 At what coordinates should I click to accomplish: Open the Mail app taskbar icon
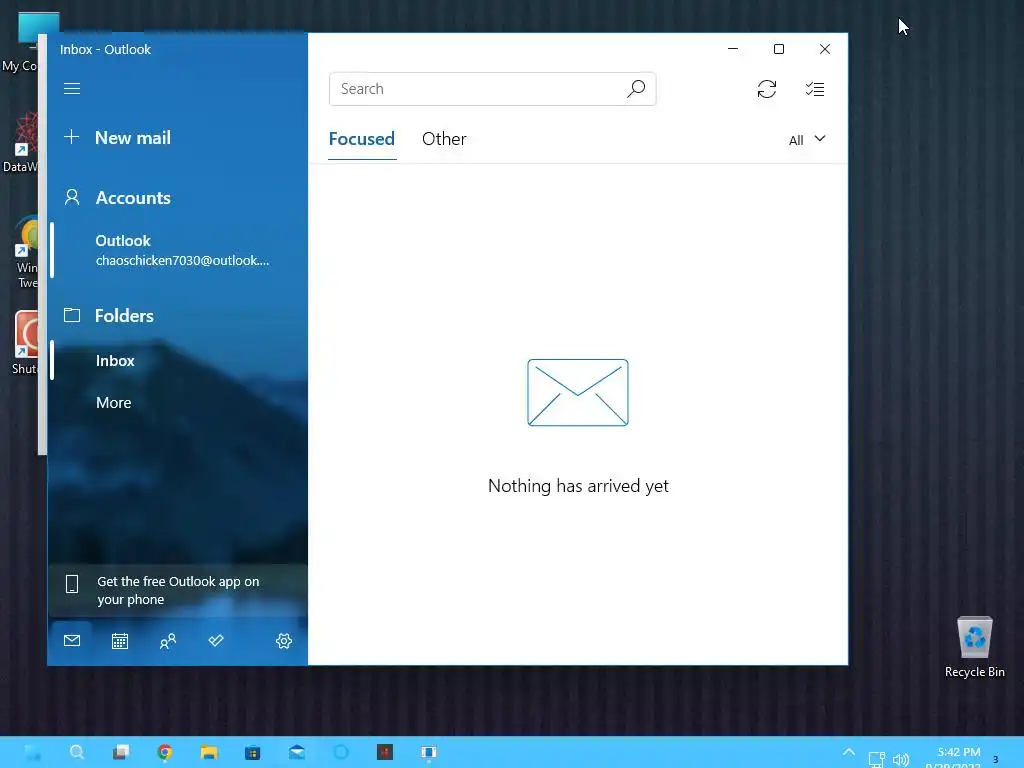click(x=296, y=752)
